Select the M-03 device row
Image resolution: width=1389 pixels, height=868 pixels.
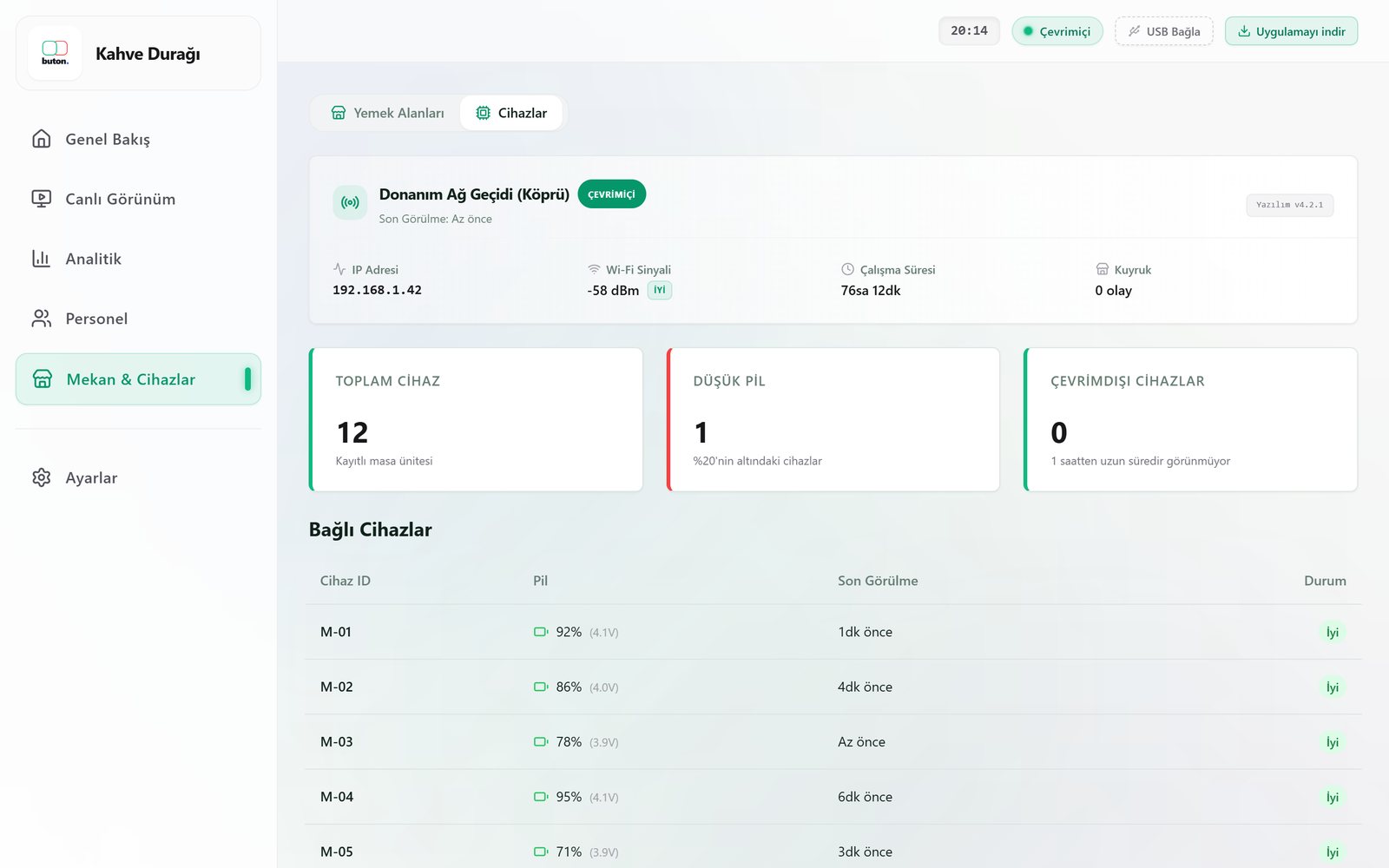833,741
